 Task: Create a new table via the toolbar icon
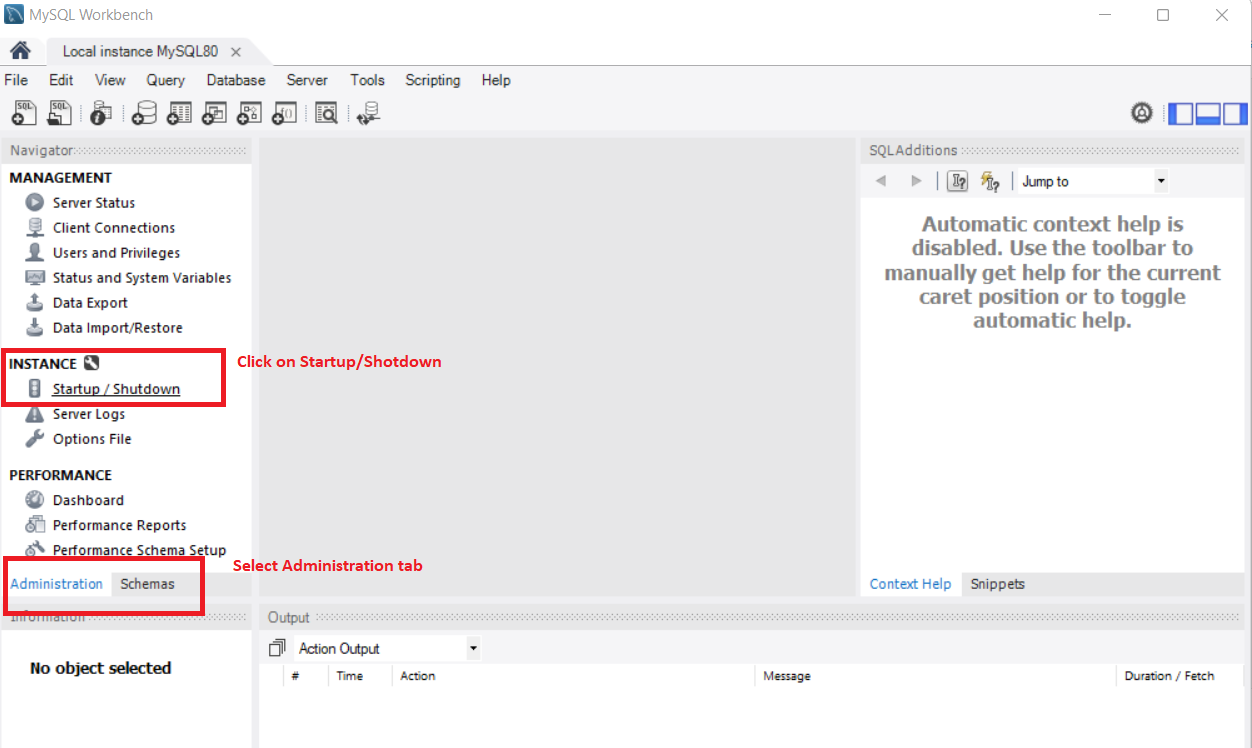(178, 113)
